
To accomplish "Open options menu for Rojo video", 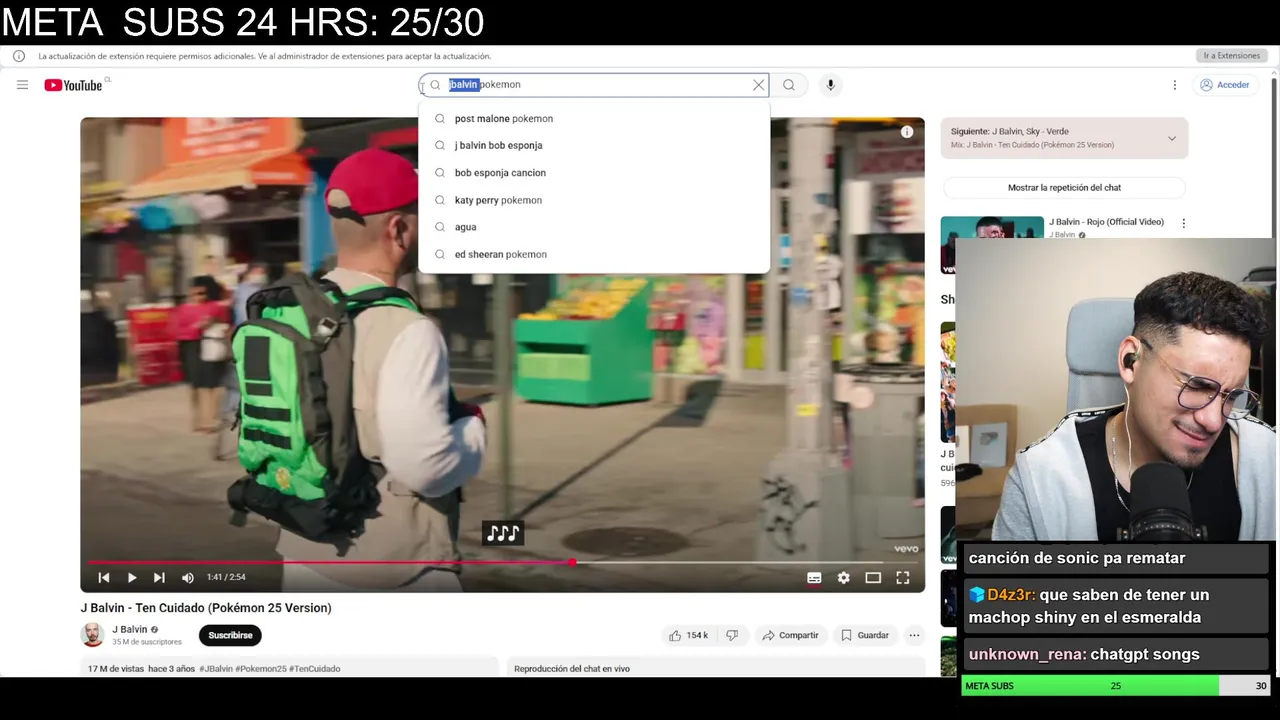I will point(1183,223).
